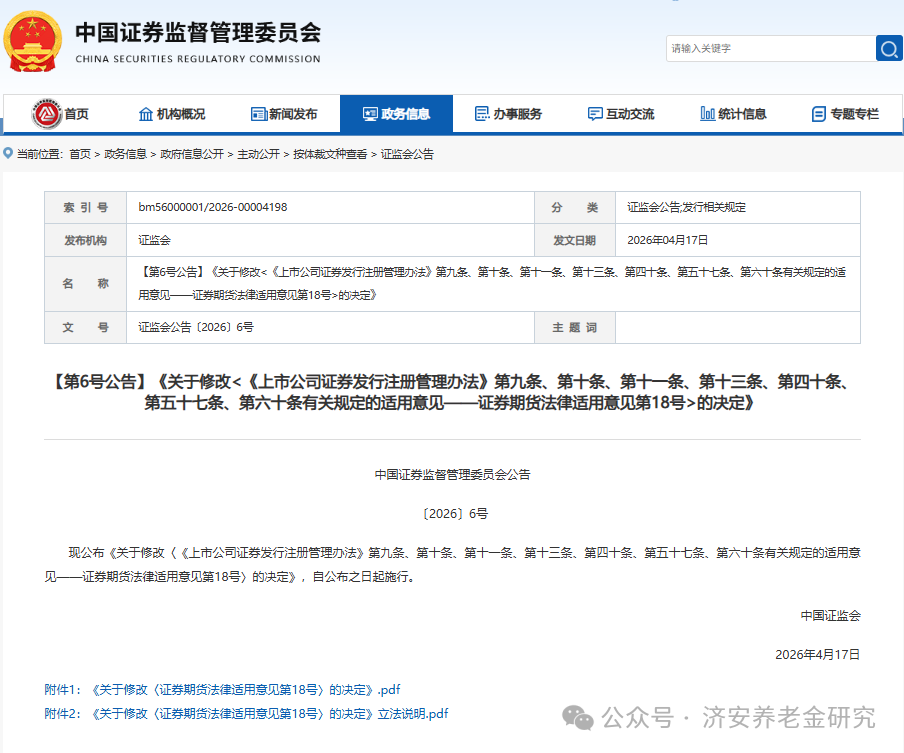
Task: Click the 发布机构 value 证监会
Action: click(x=155, y=240)
